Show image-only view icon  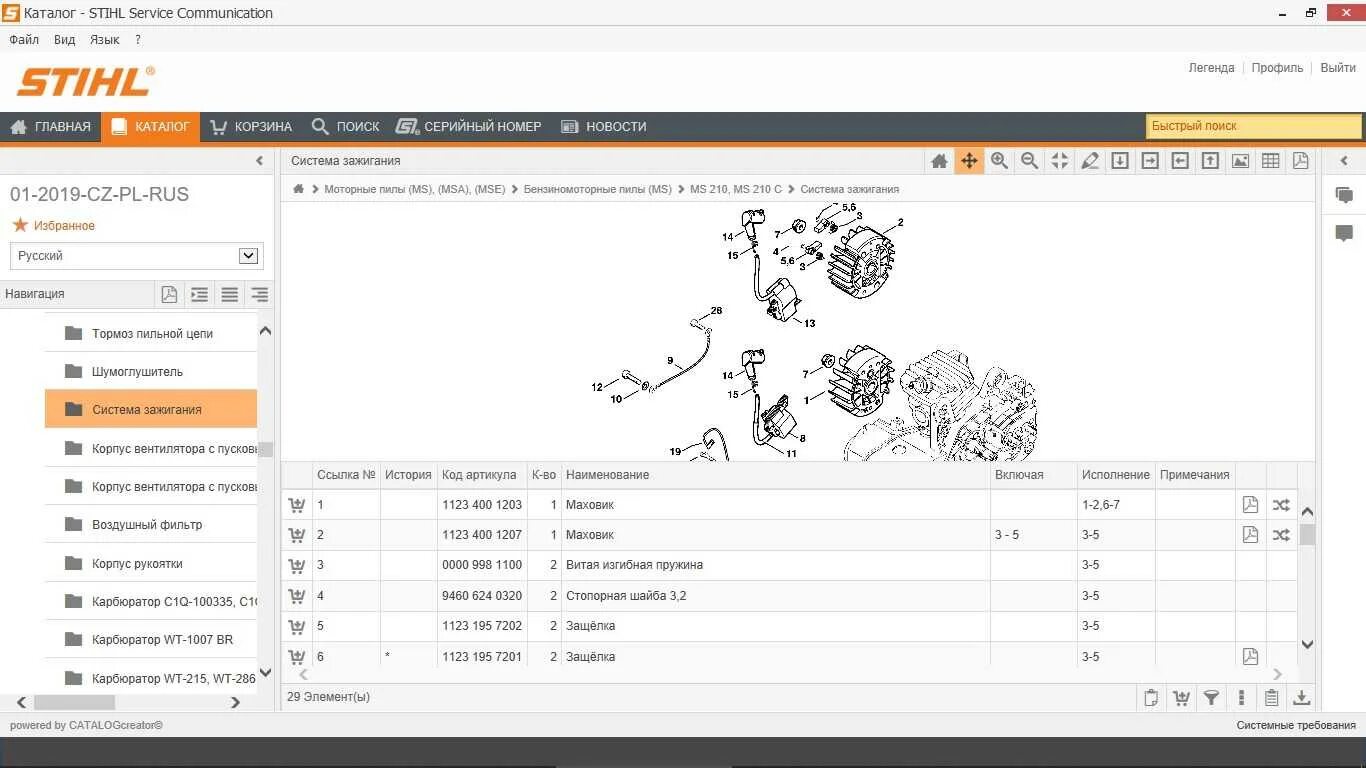pos(1240,161)
